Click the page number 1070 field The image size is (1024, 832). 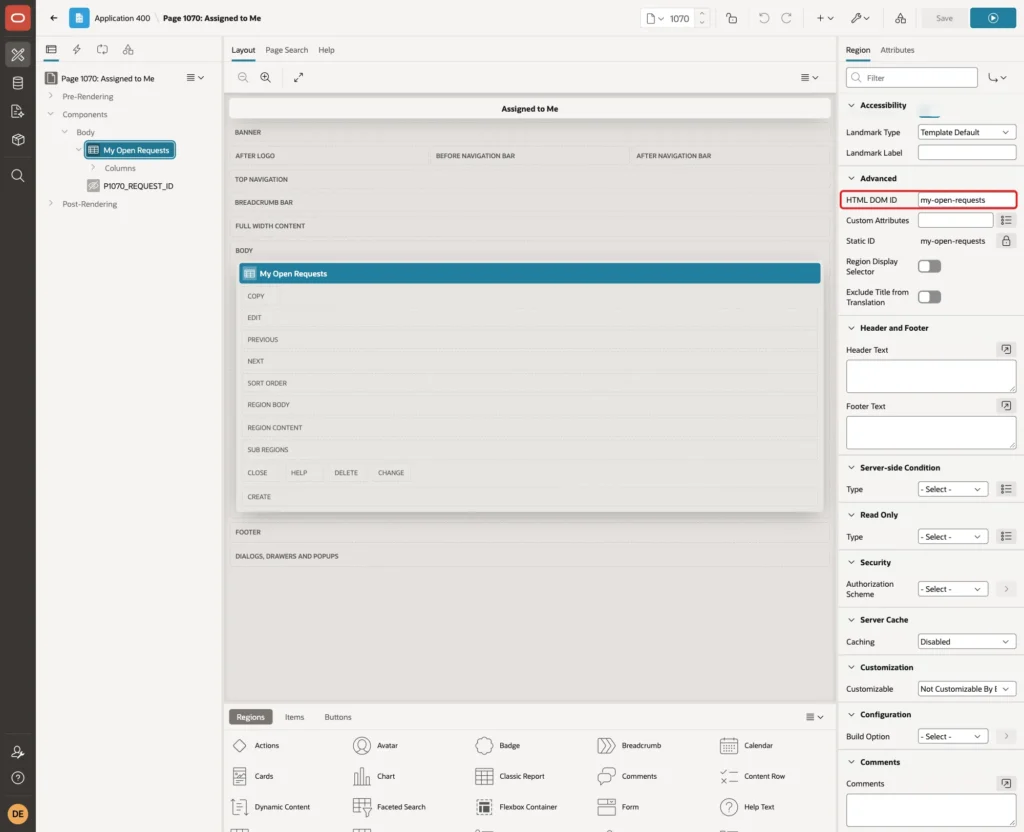pyautogui.click(x=679, y=18)
